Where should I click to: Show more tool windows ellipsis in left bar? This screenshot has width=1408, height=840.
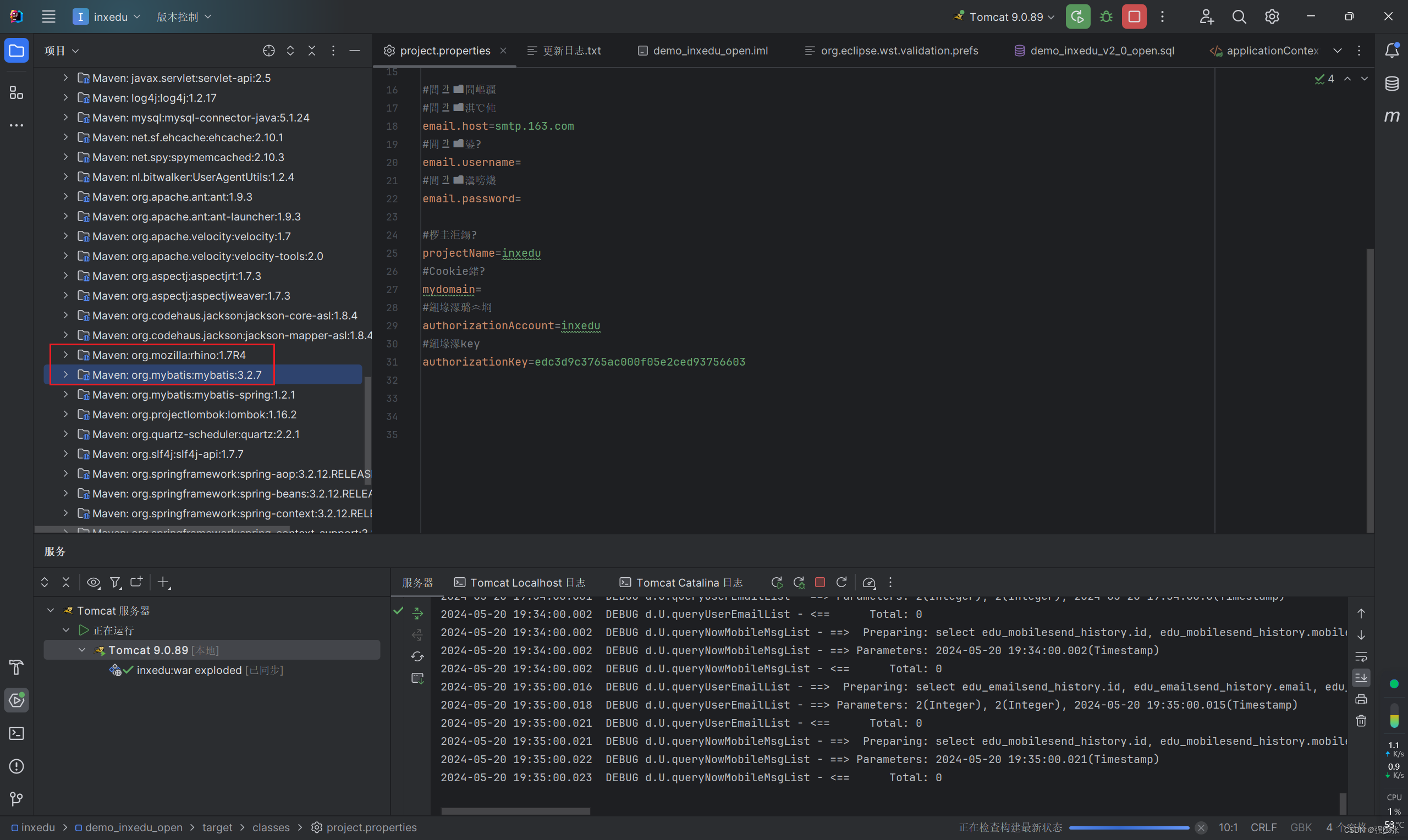coord(16,125)
